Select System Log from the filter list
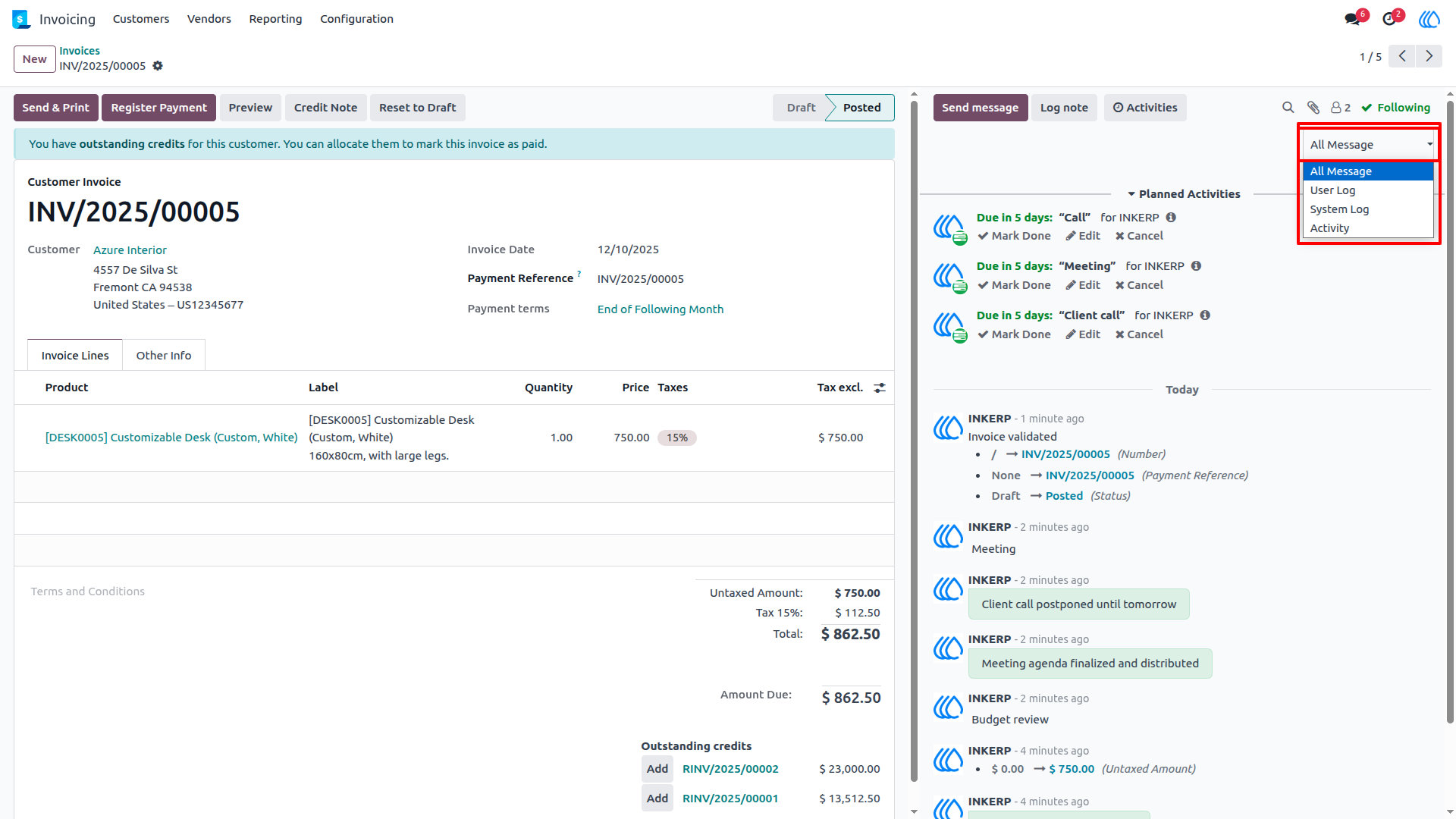1456x819 pixels. tap(1368, 209)
